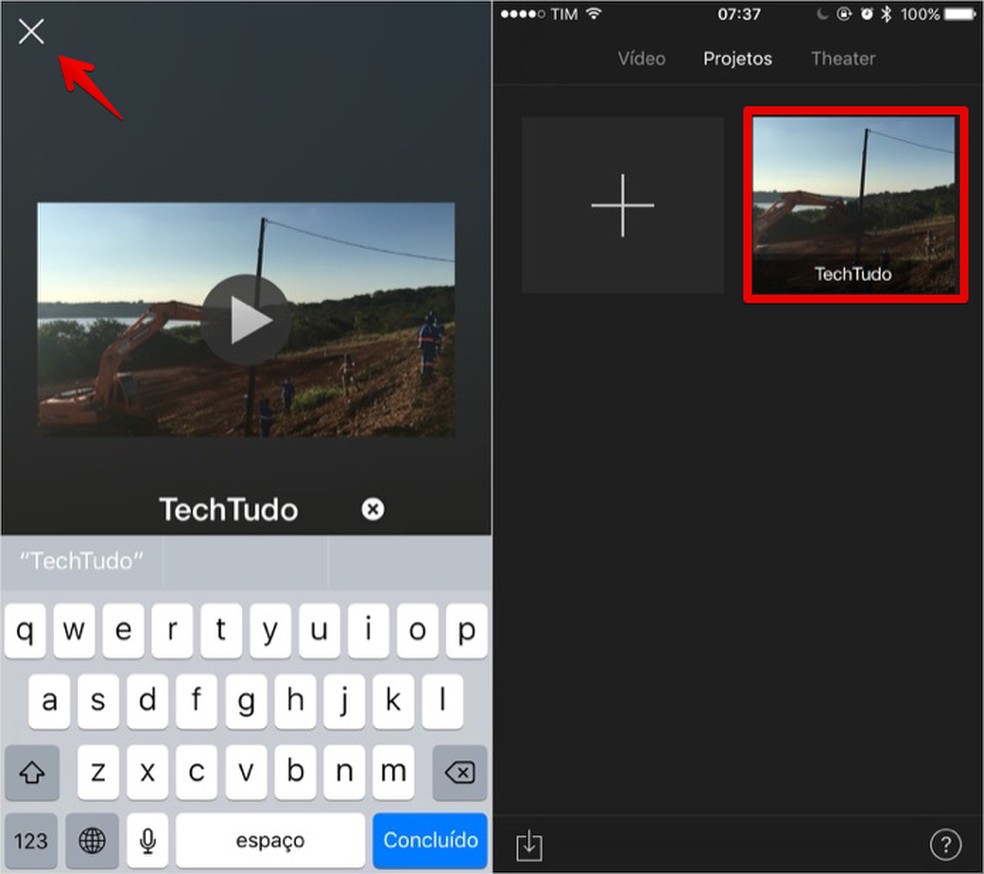Tap the b key
The height and width of the screenshot is (874, 984).
[x=295, y=772]
